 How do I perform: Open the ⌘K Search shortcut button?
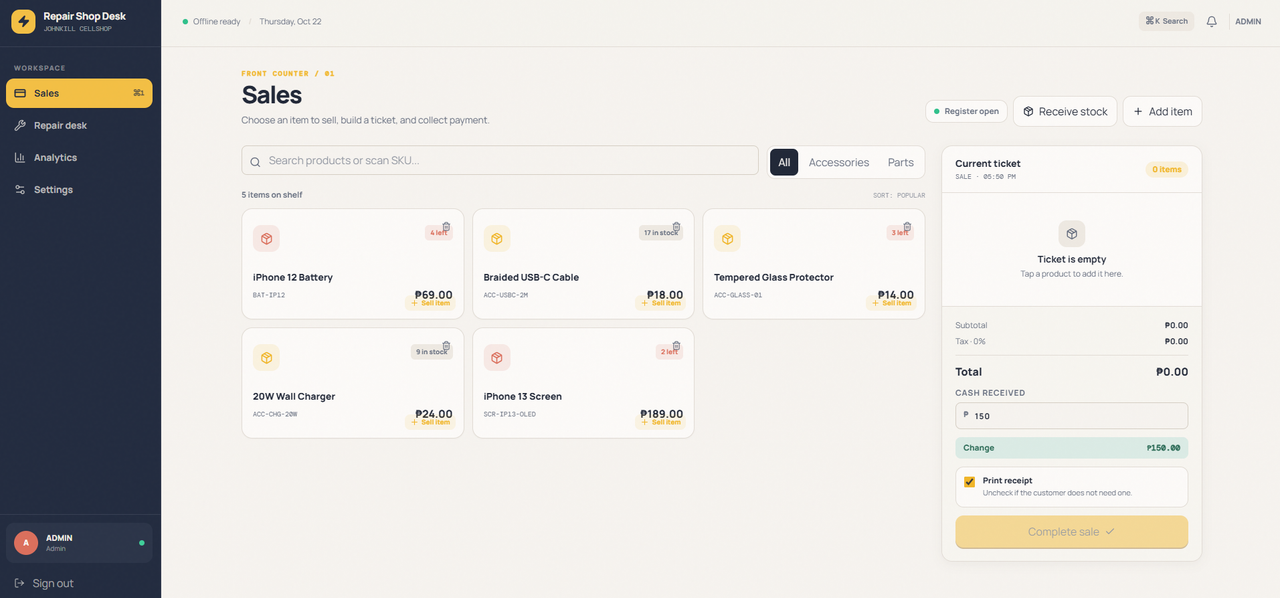(1166, 21)
